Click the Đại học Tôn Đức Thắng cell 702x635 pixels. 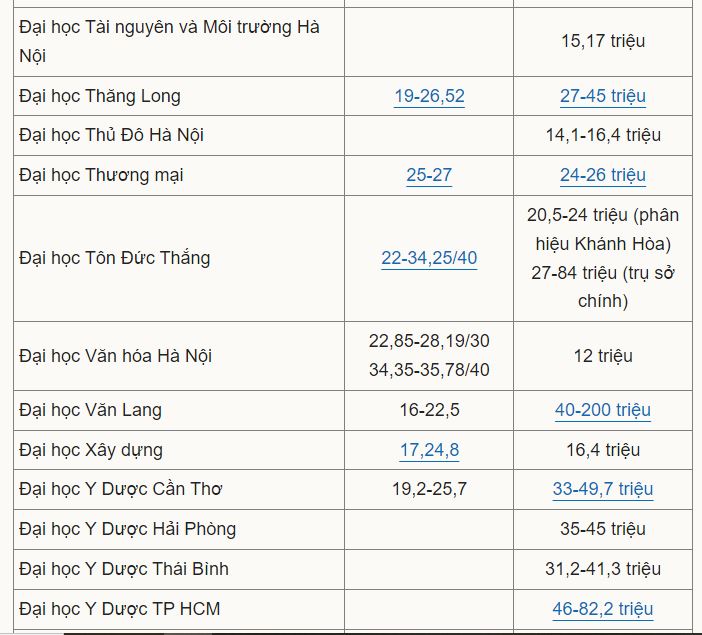[115, 258]
